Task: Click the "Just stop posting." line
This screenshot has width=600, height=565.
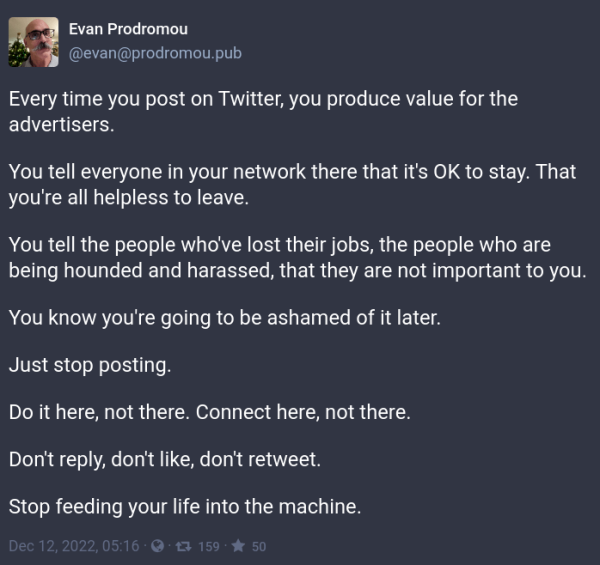Action: click(90, 365)
